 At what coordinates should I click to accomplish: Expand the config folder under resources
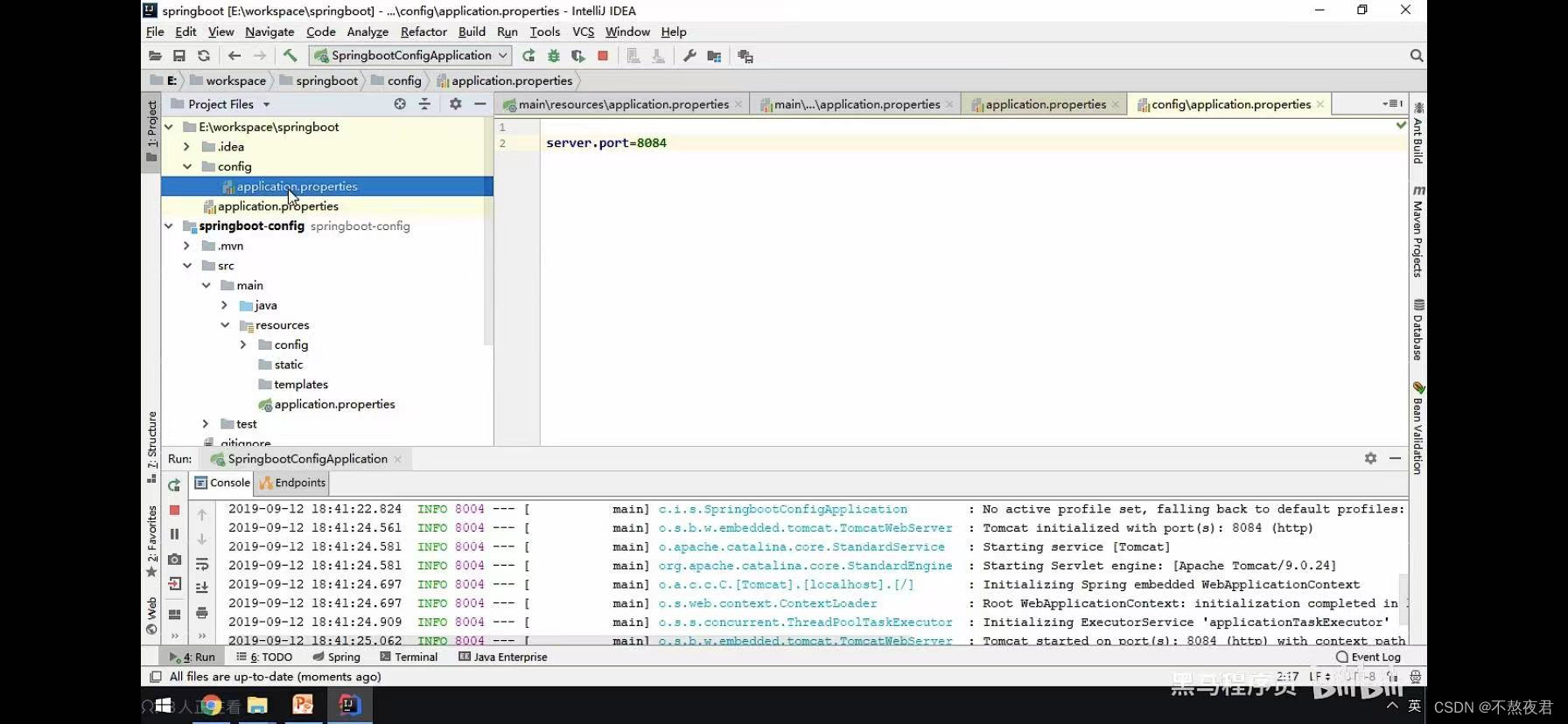[x=243, y=345]
